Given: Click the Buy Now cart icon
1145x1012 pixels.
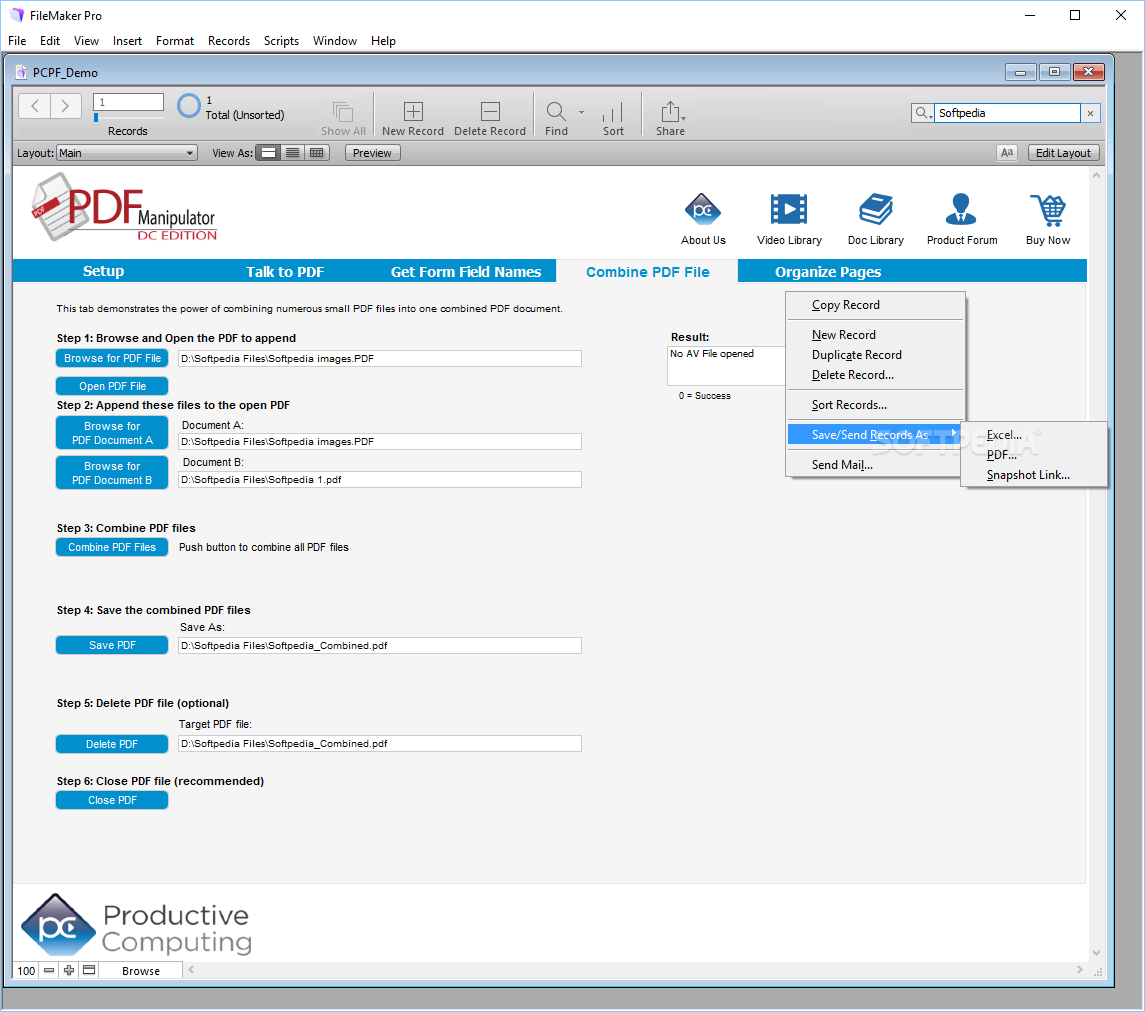Looking at the screenshot, I should tap(1048, 210).
